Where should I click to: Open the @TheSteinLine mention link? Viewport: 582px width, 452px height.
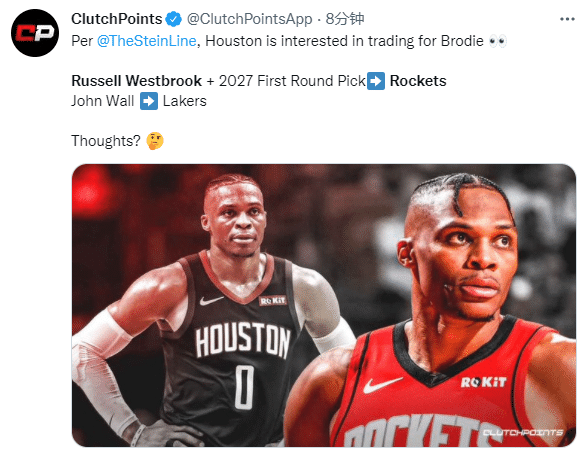(x=147, y=41)
